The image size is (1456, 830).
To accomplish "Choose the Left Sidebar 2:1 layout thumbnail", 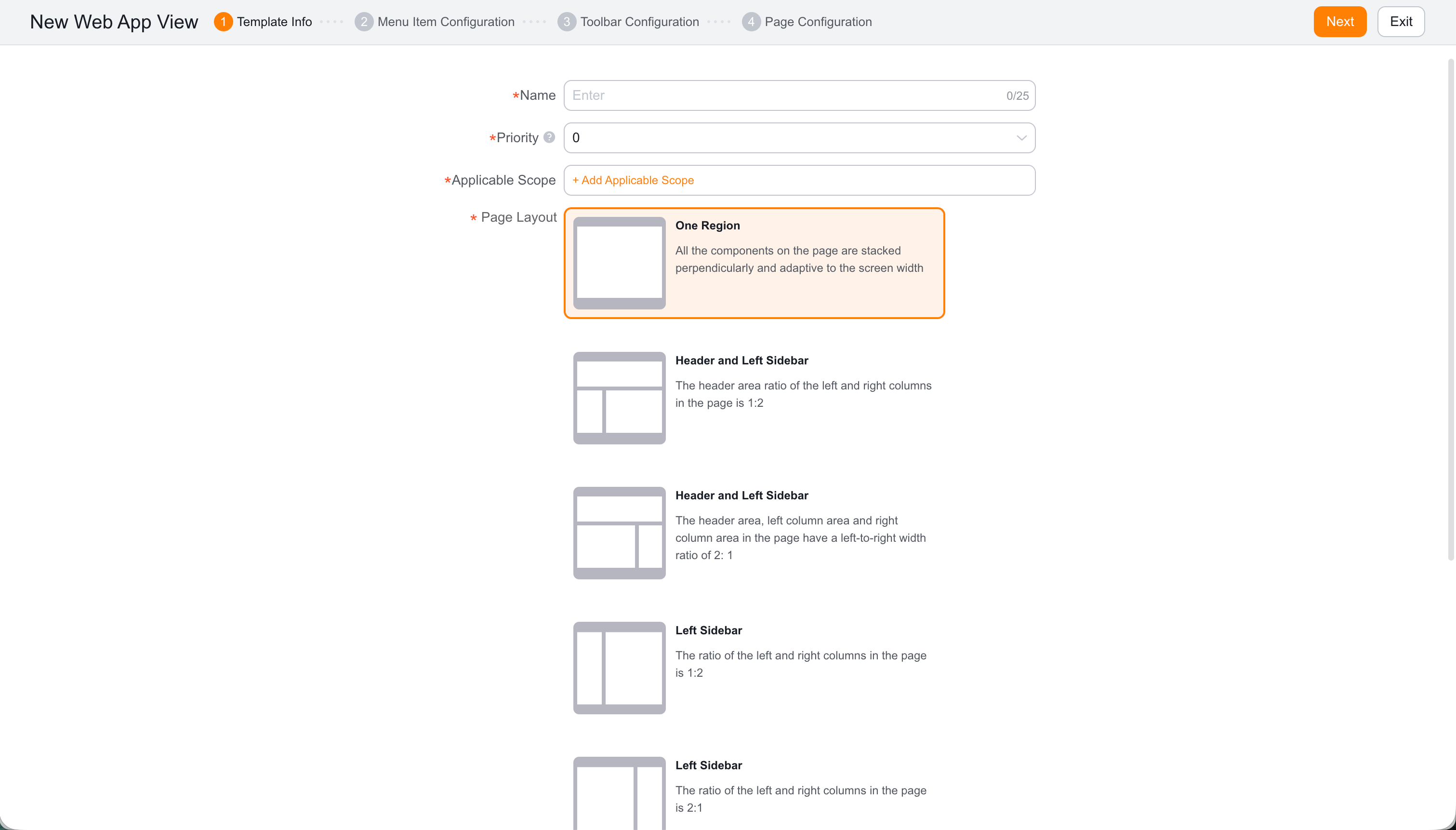I will click(619, 793).
